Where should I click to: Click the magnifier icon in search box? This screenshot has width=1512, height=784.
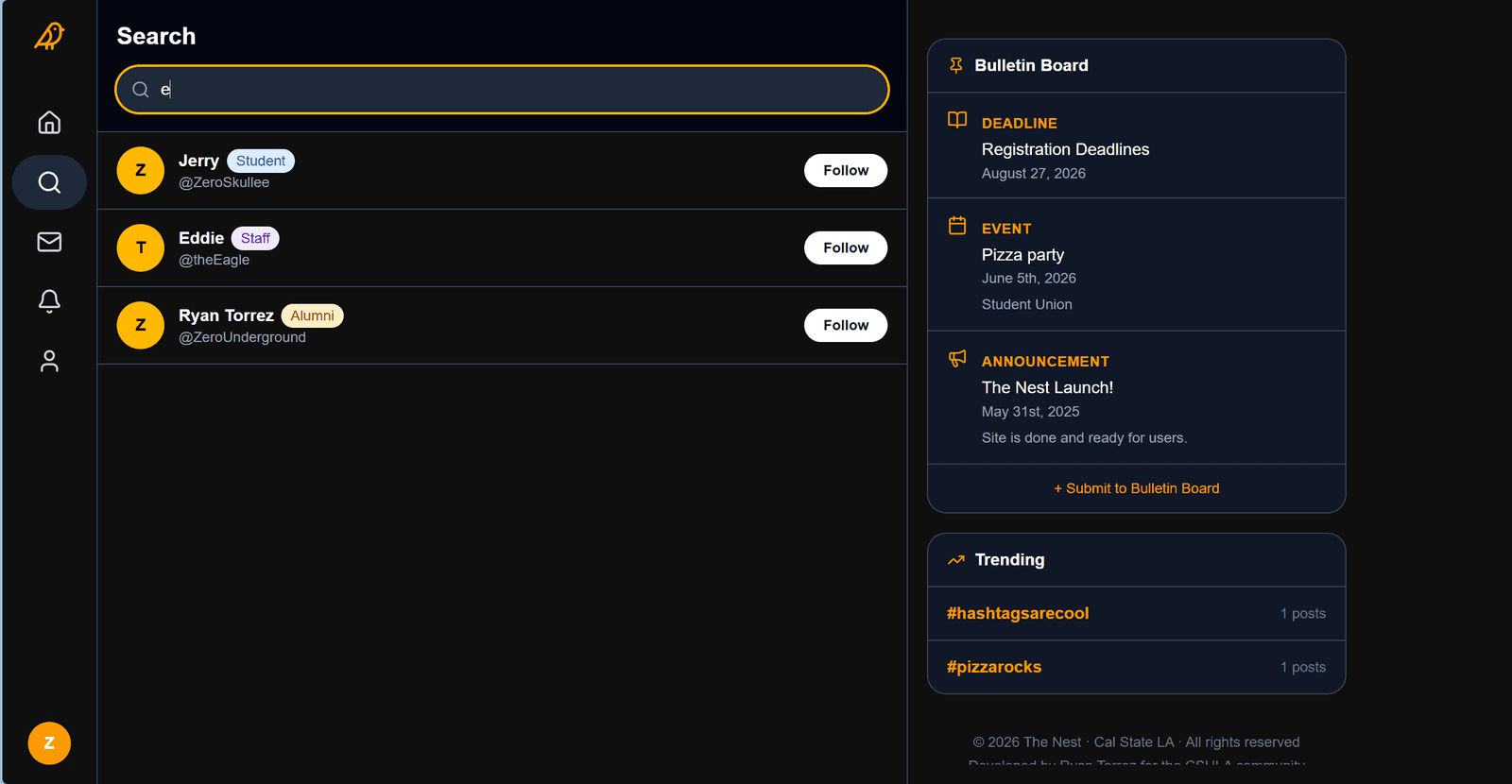pos(141,90)
